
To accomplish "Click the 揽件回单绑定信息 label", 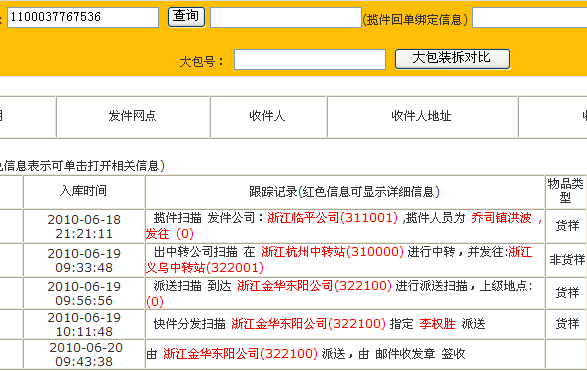I will [x=415, y=19].
